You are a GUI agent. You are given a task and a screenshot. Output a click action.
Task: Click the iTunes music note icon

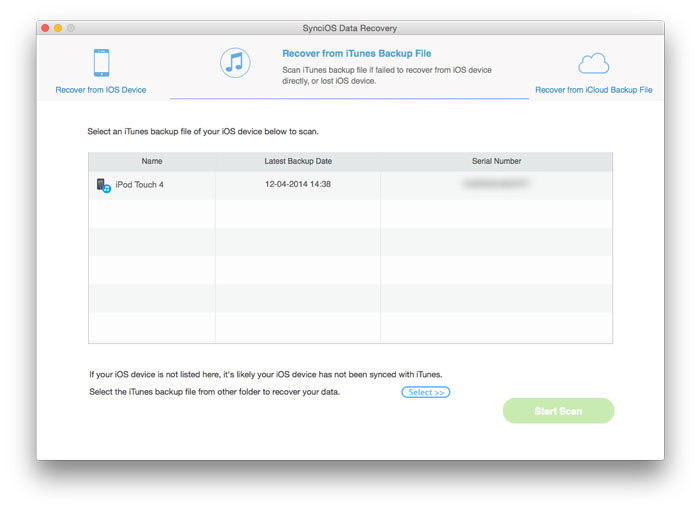pyautogui.click(x=235, y=62)
